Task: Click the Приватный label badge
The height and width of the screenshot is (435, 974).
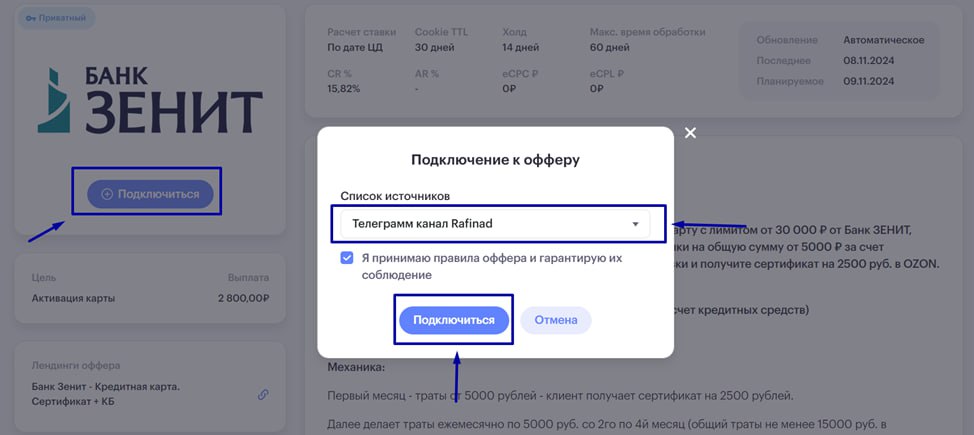Action: [x=55, y=19]
